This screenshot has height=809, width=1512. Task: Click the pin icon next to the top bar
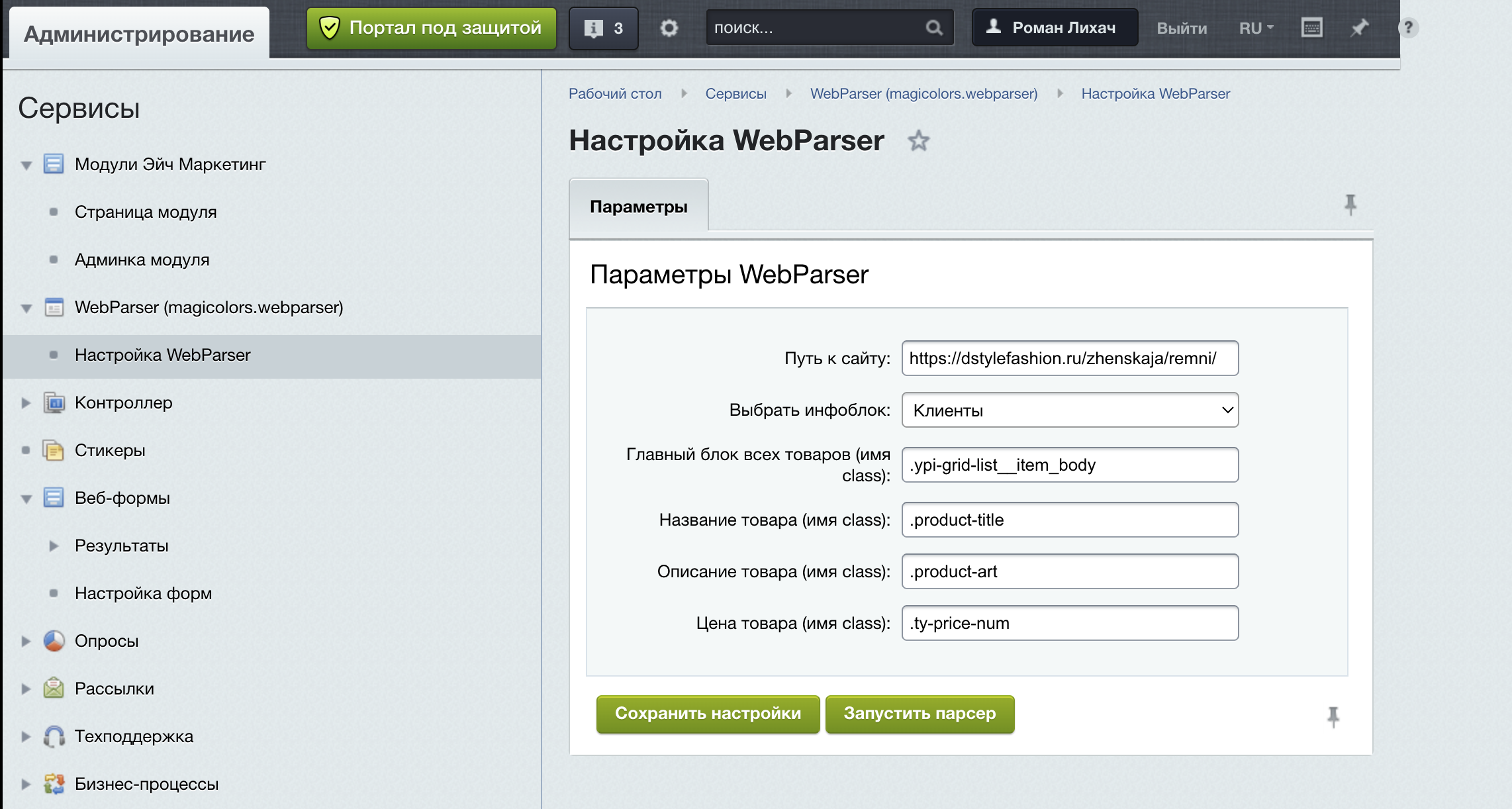click(1359, 27)
